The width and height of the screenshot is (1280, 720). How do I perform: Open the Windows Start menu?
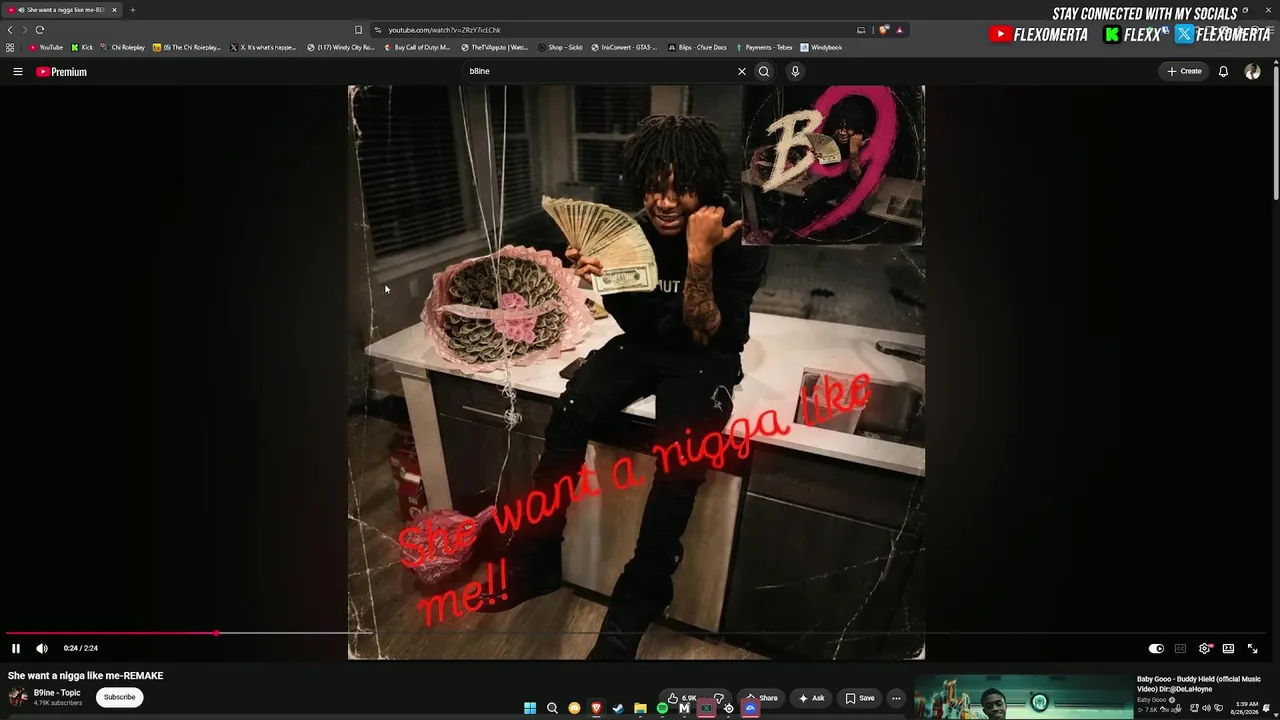click(530, 708)
